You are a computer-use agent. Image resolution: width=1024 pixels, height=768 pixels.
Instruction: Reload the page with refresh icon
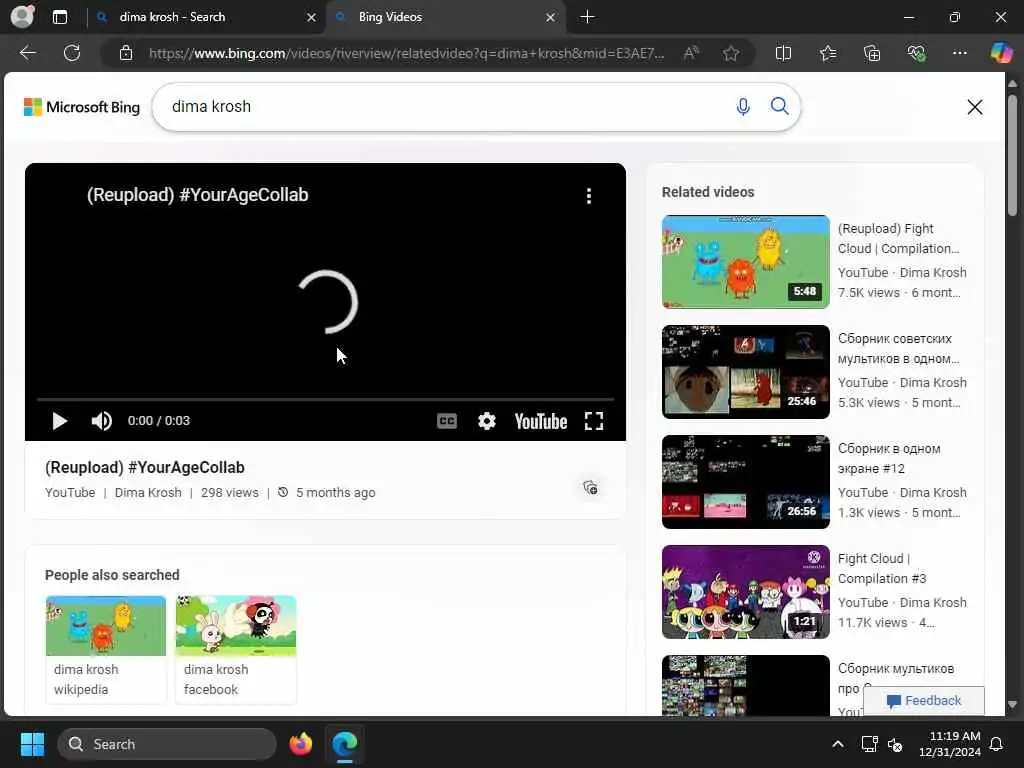point(72,53)
